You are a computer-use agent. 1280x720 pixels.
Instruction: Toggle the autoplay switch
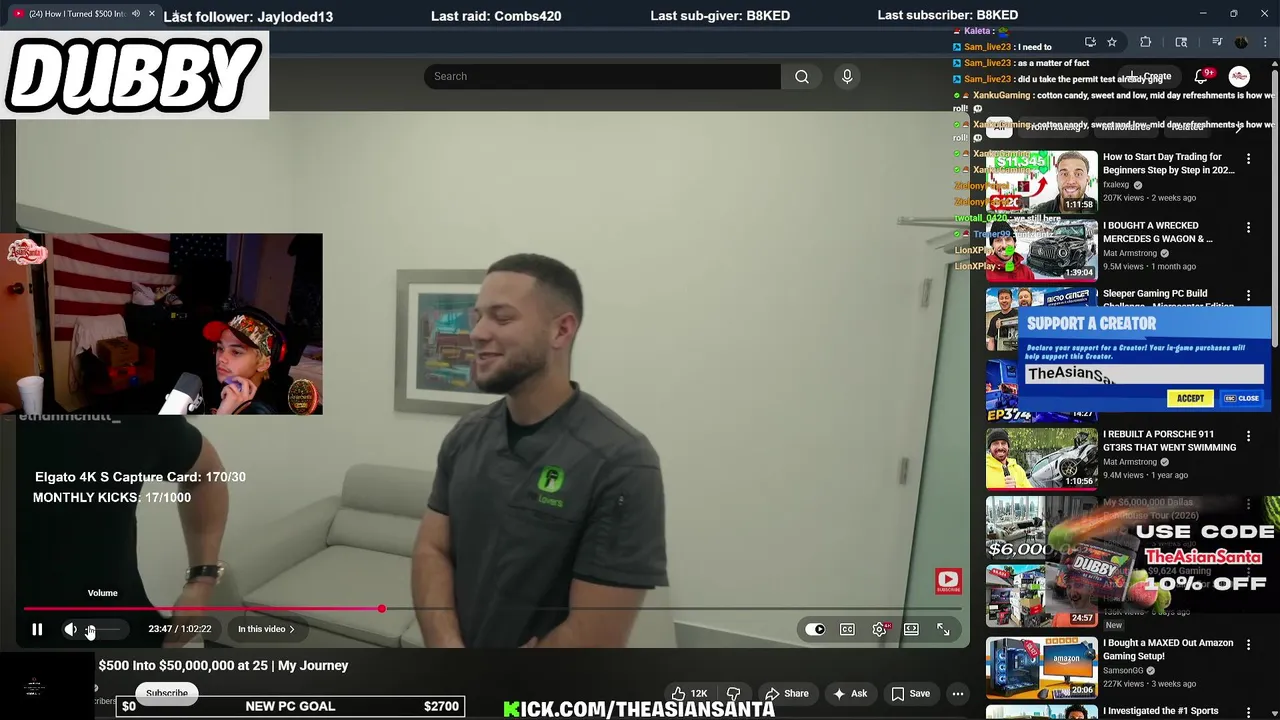815,629
